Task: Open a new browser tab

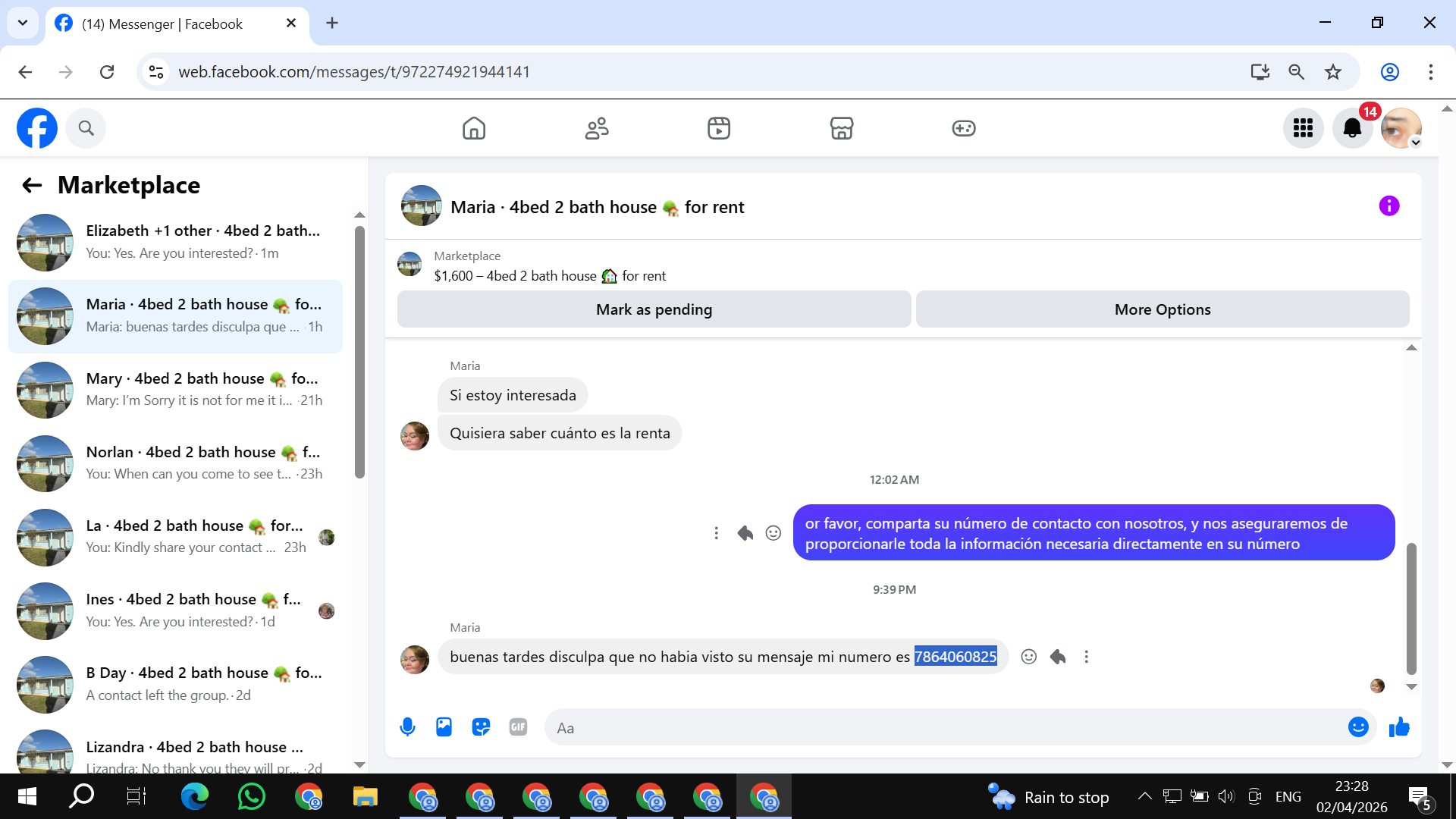Action: [332, 24]
